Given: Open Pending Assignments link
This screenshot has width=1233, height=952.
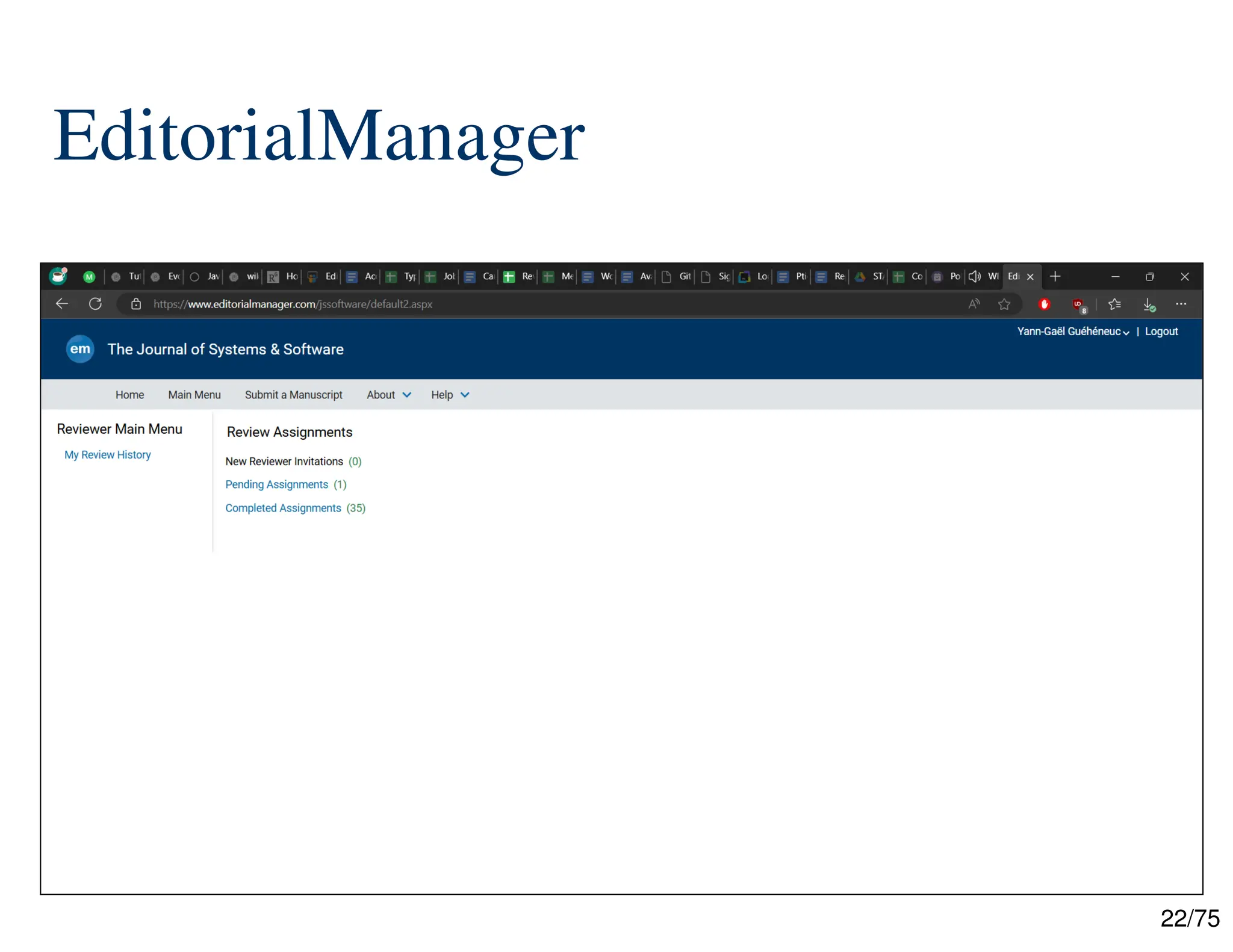Looking at the screenshot, I should pyautogui.click(x=277, y=484).
